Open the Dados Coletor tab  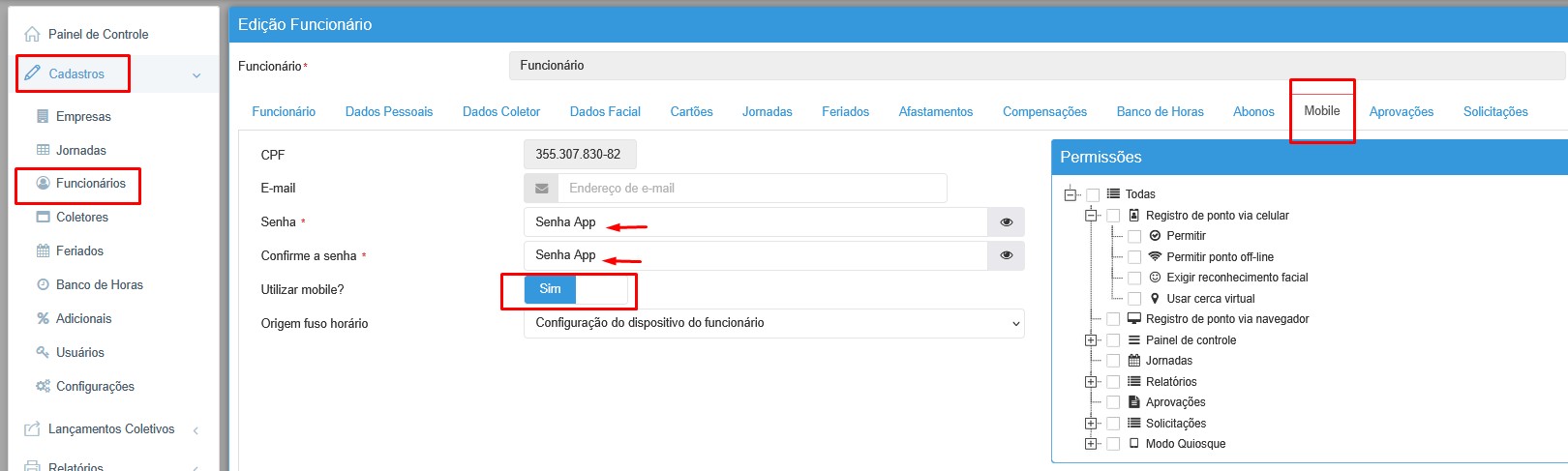pos(501,112)
